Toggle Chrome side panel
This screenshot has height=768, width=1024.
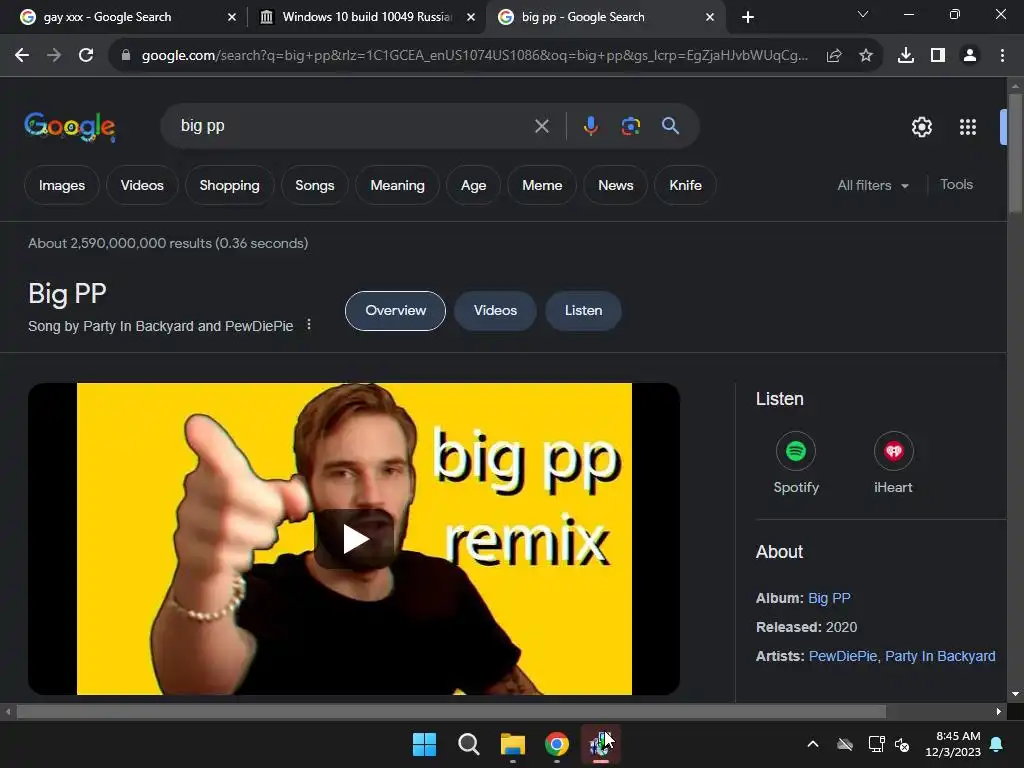pyautogui.click(x=937, y=56)
